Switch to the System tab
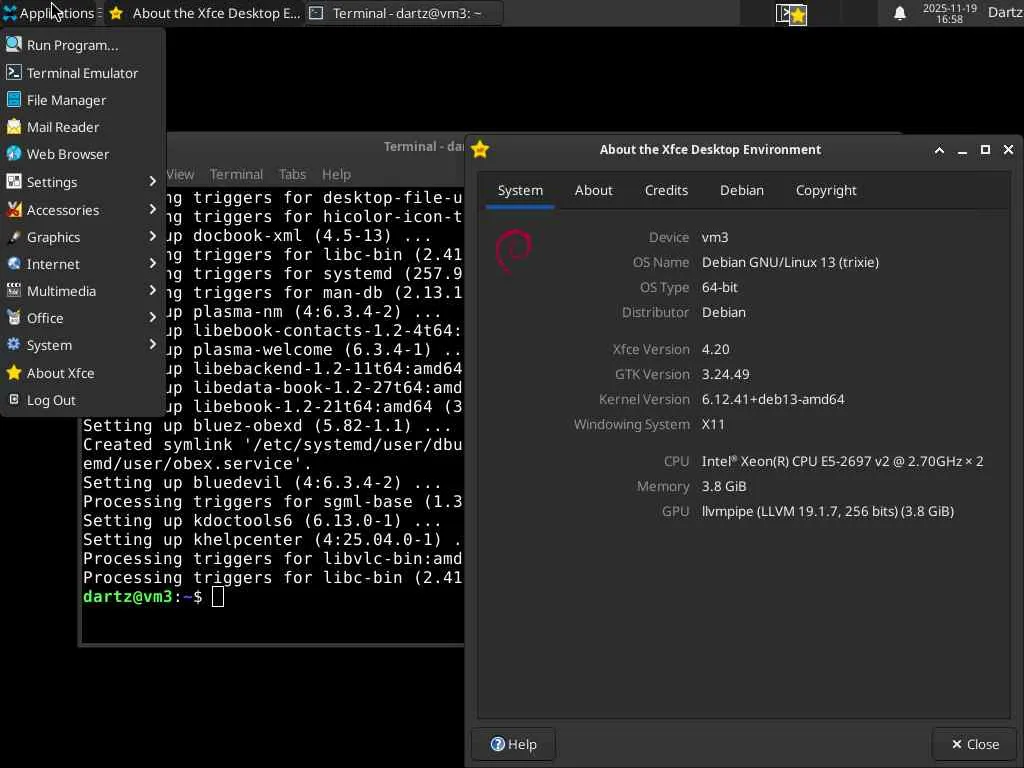Screen dimensions: 1024x768 [520, 191]
